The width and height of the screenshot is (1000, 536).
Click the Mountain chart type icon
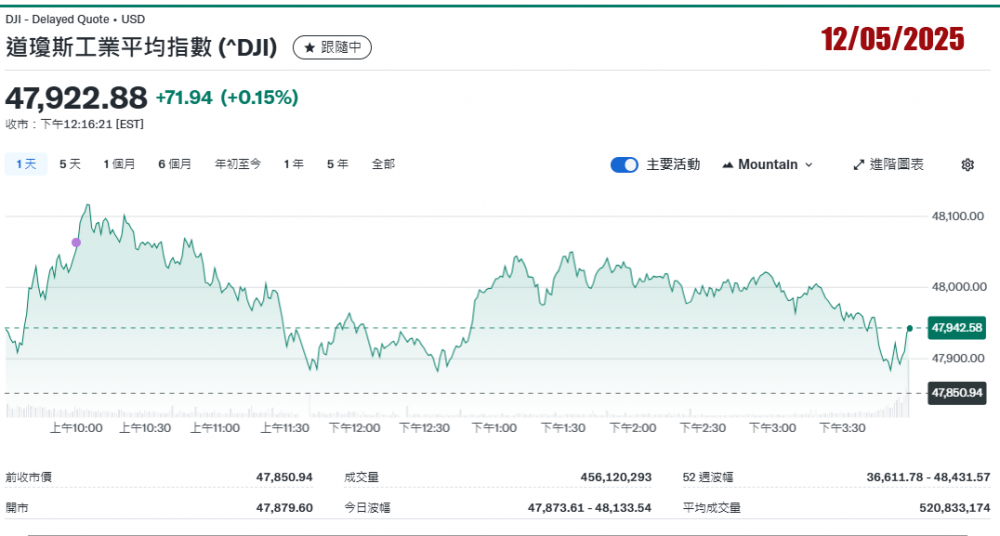pyautogui.click(x=727, y=165)
